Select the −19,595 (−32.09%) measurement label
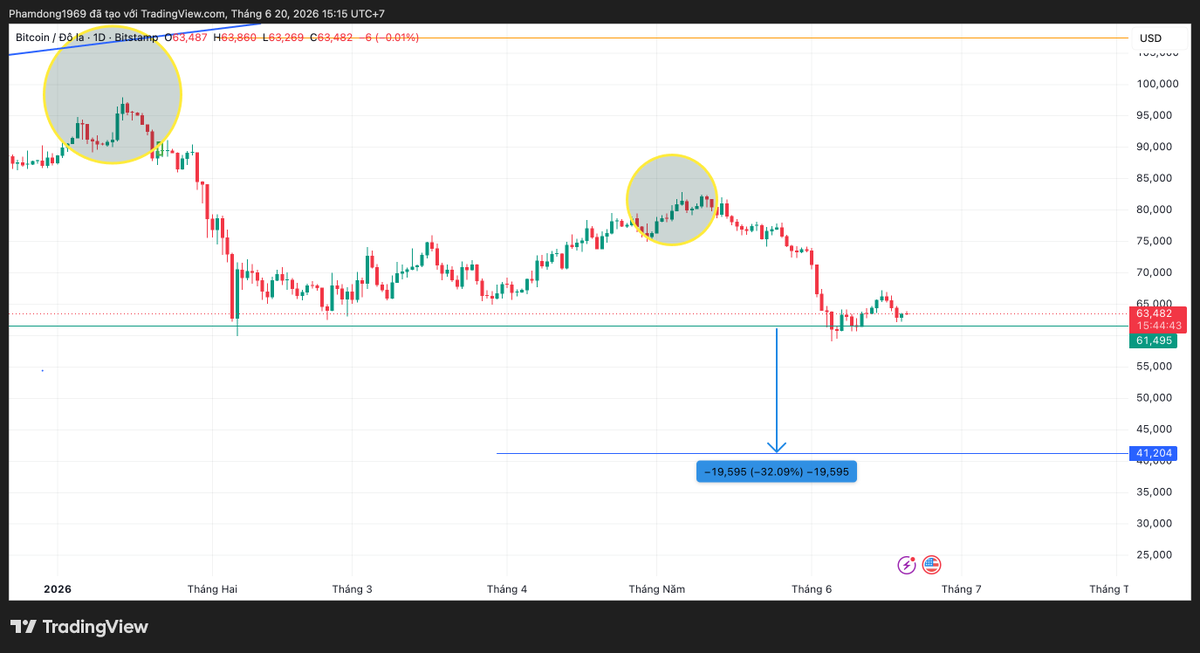This screenshot has height=653, width=1200. click(x=777, y=472)
